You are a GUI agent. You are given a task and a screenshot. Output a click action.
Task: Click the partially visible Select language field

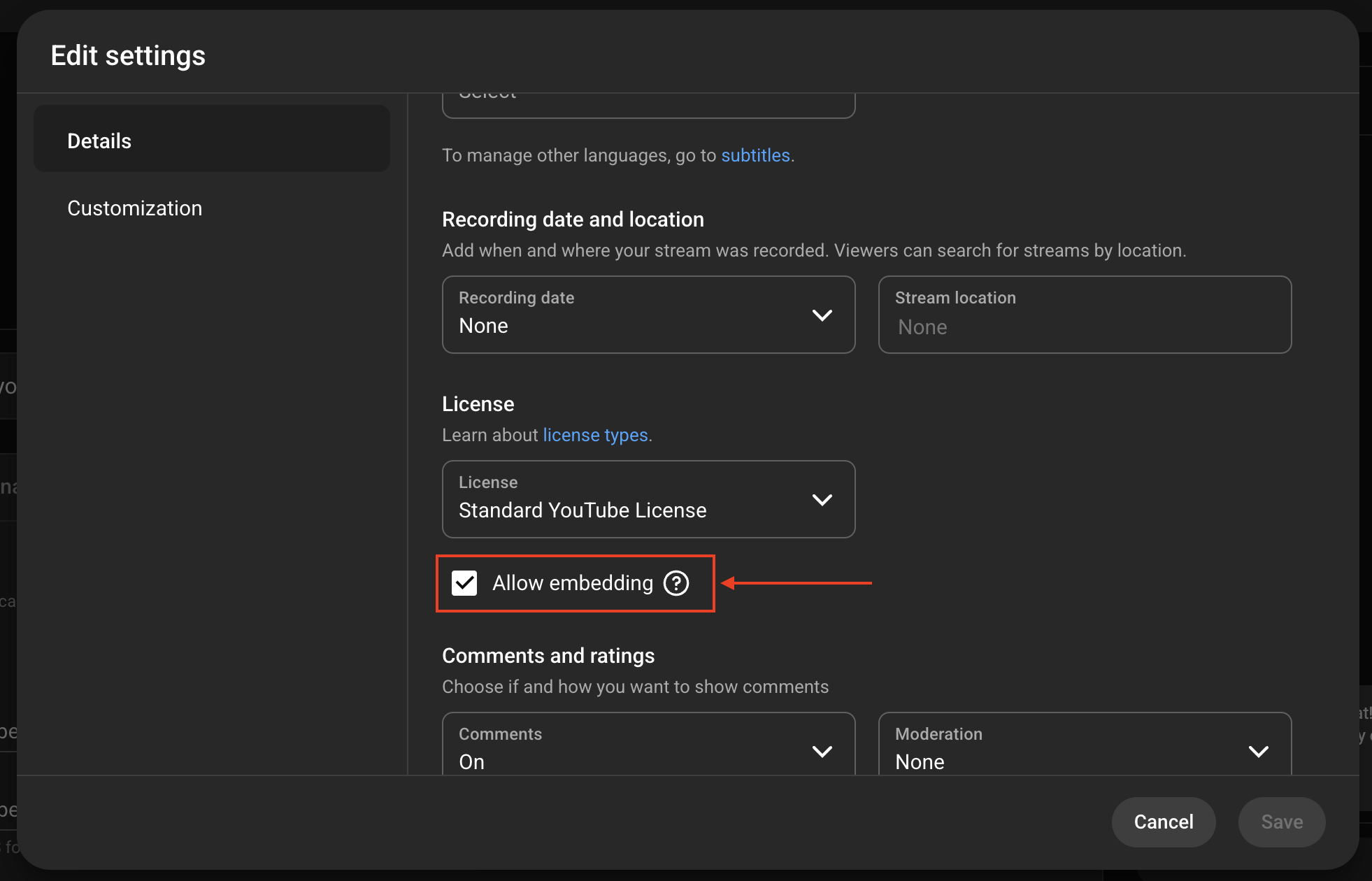648,105
